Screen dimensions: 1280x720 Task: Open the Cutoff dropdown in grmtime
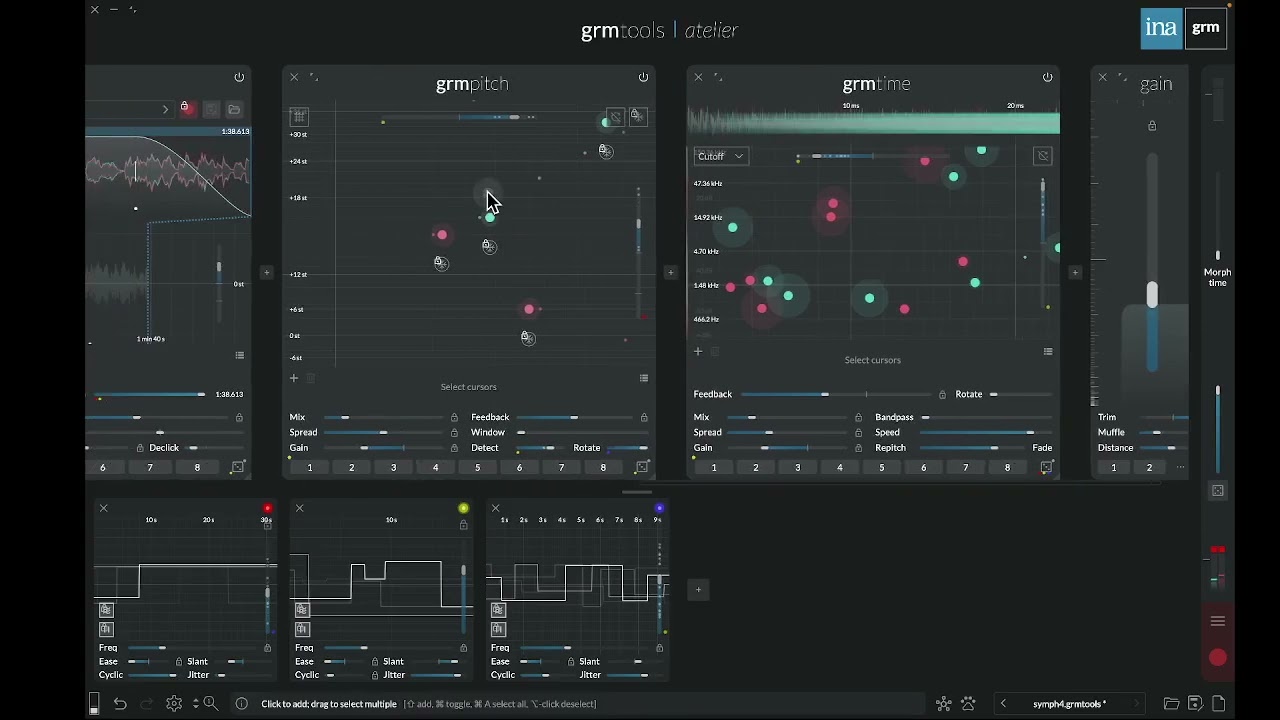point(720,156)
